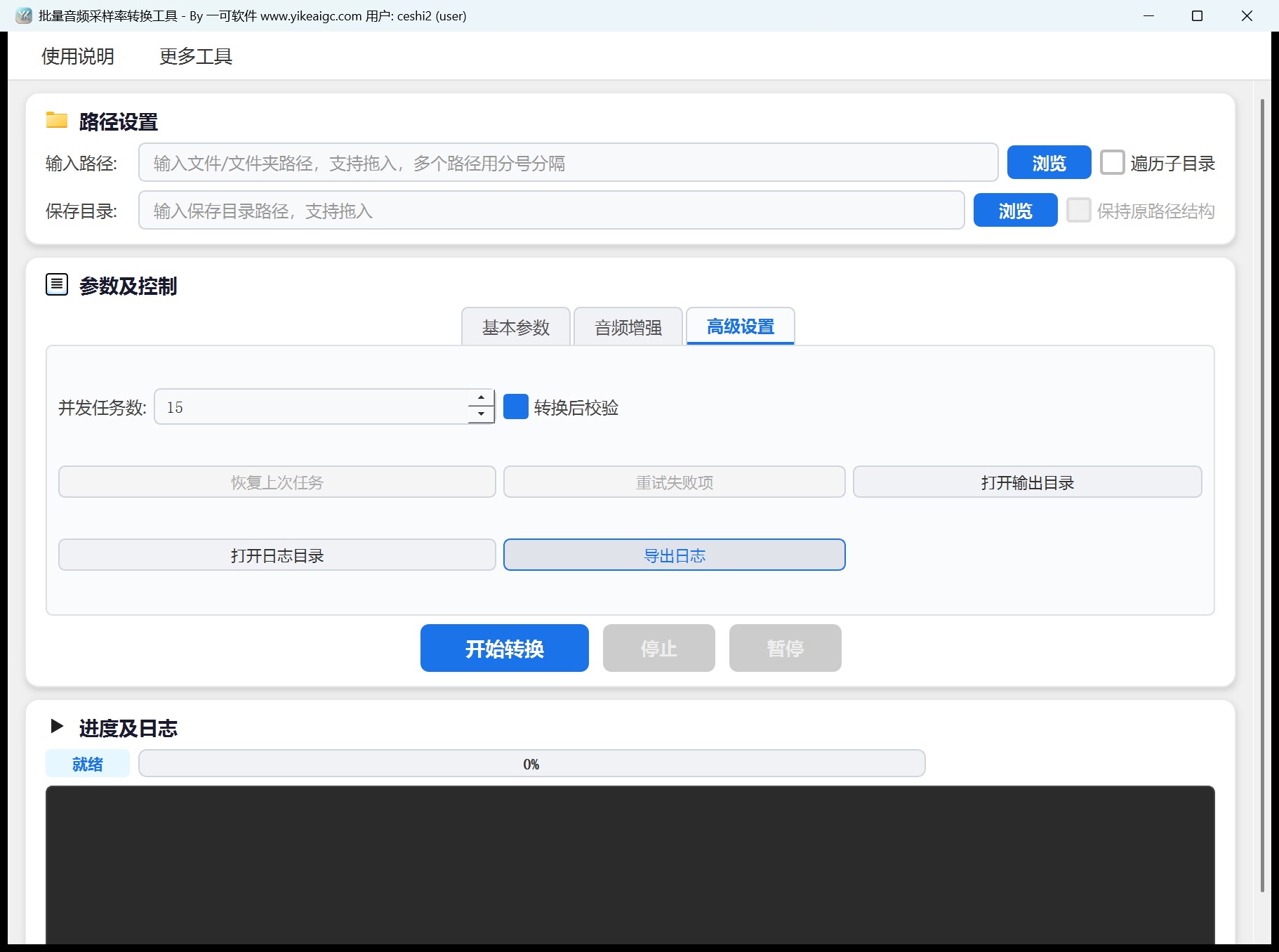Click 浏览 button for 保存目录
Screen dimensions: 1279x952
1016,210
